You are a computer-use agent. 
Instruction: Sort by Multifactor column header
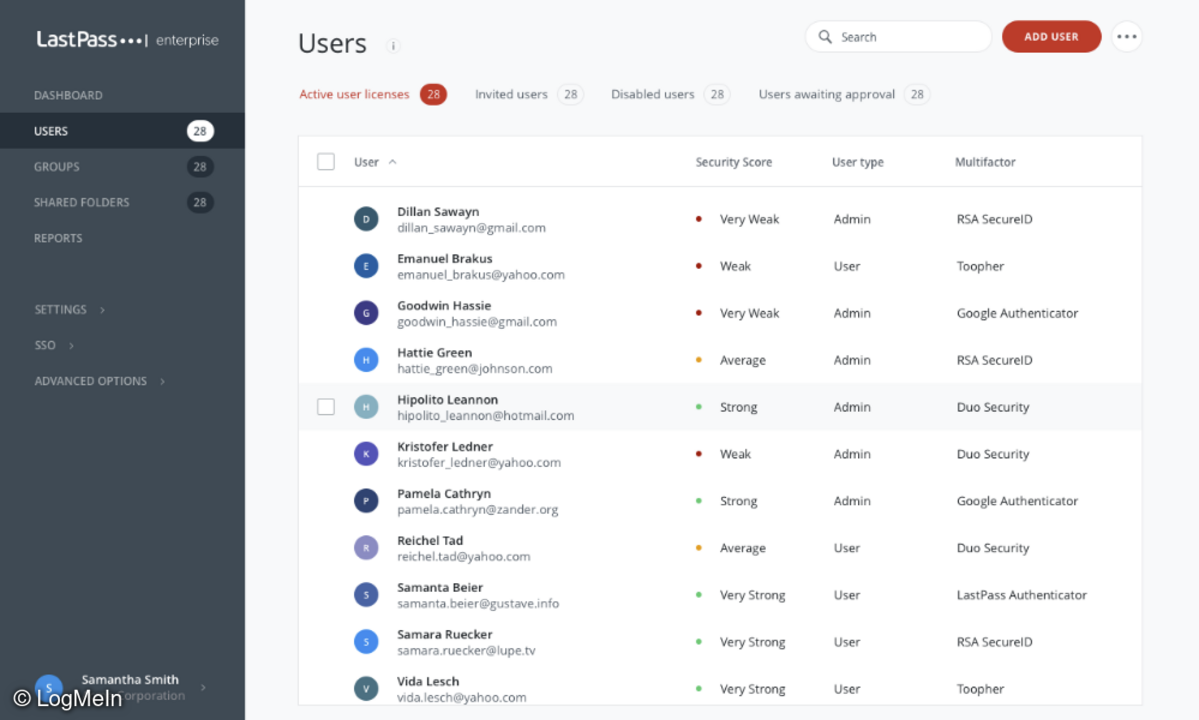[986, 162]
